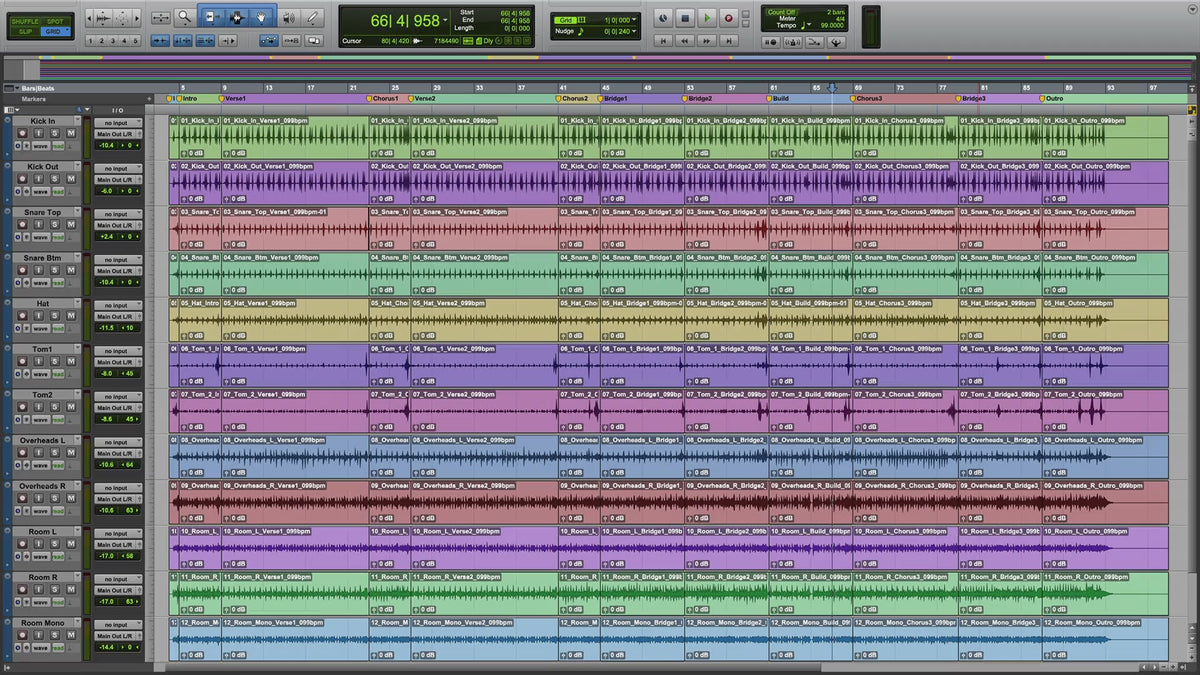Open Kick In input selector dropdown
The width and height of the screenshot is (1200, 675).
tap(118, 123)
